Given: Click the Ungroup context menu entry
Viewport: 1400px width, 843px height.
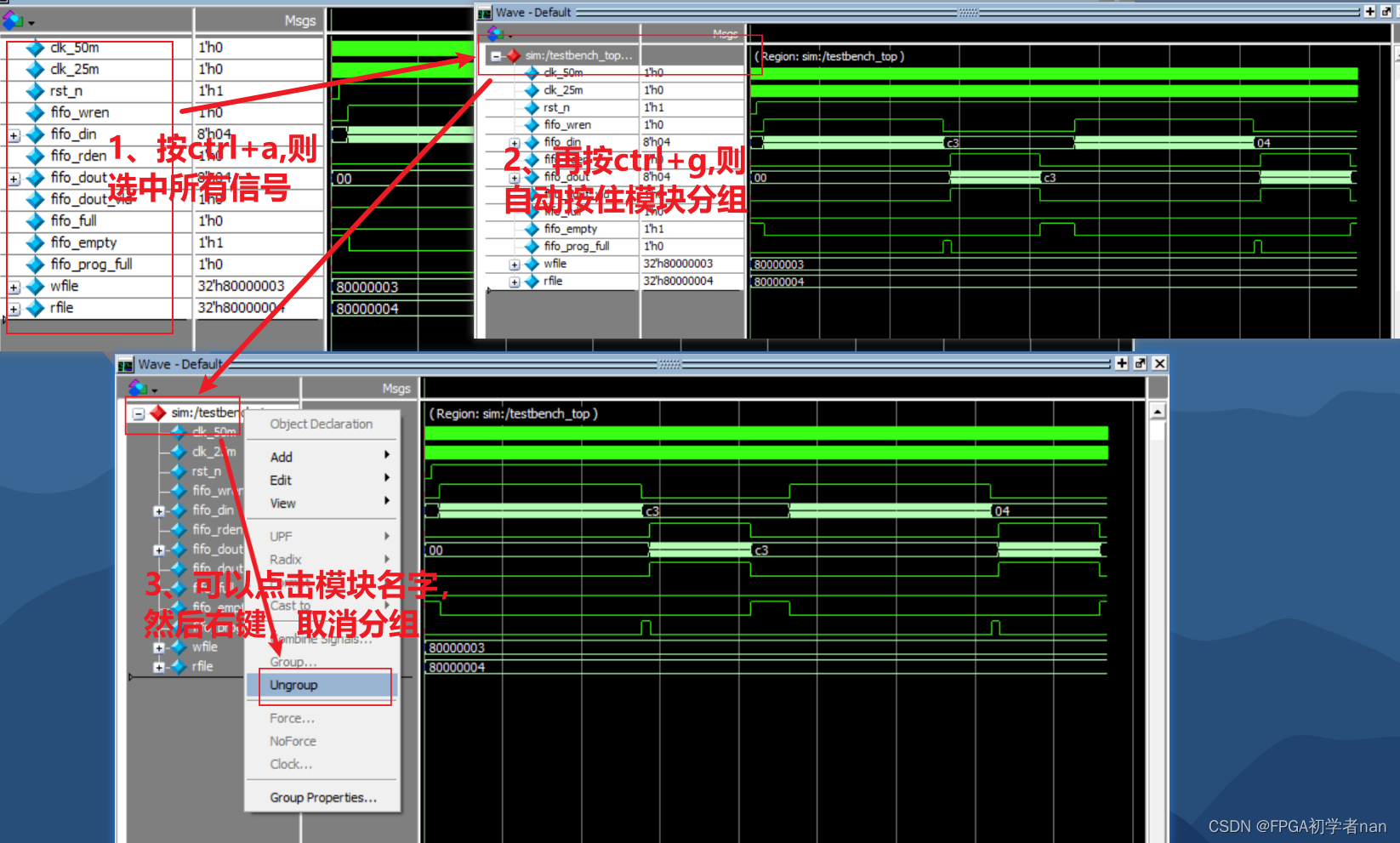Looking at the screenshot, I should click(322, 685).
